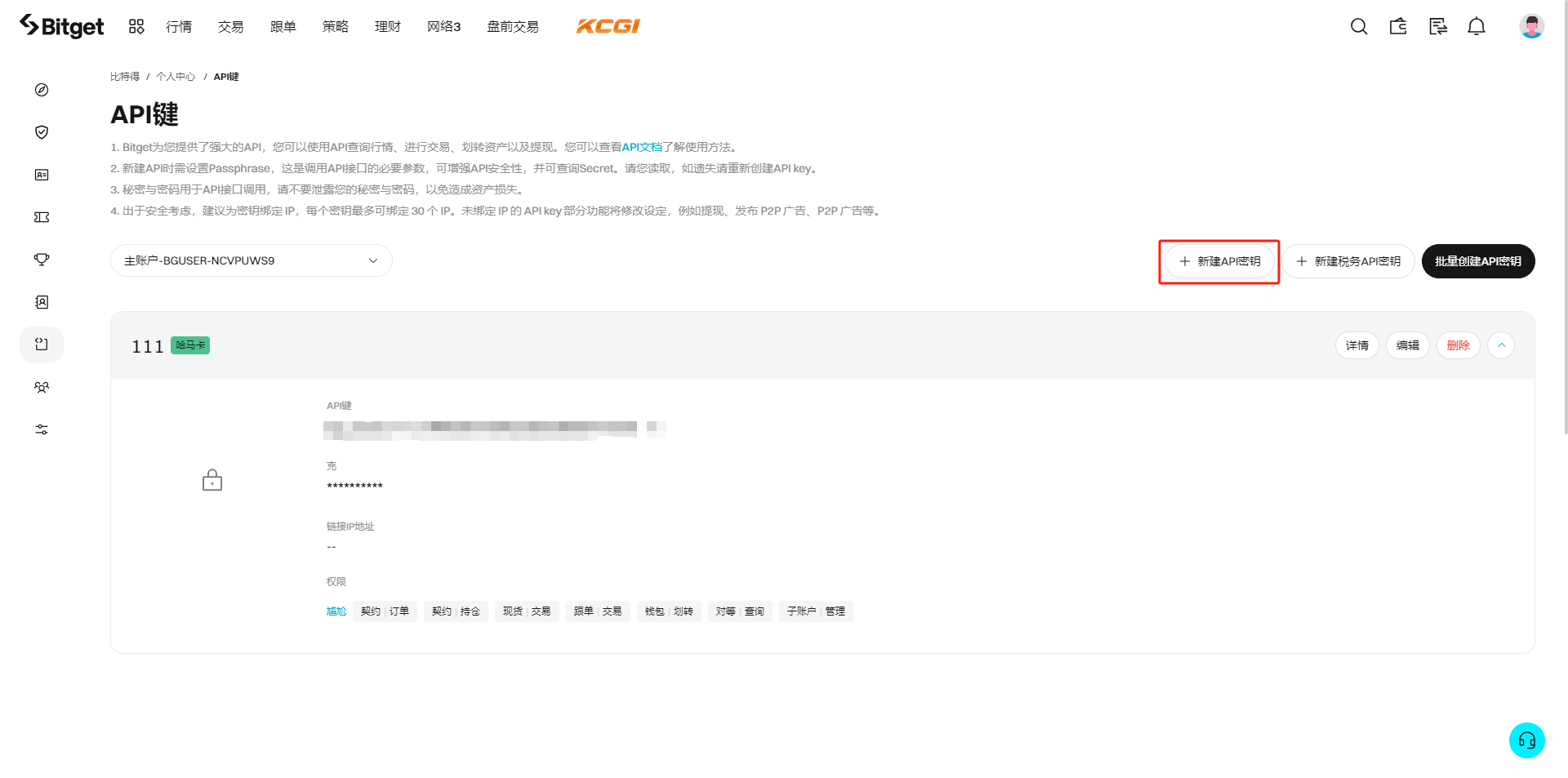Click the 新建税务API密钥 button
The image size is (1568, 778).
pyautogui.click(x=1348, y=261)
